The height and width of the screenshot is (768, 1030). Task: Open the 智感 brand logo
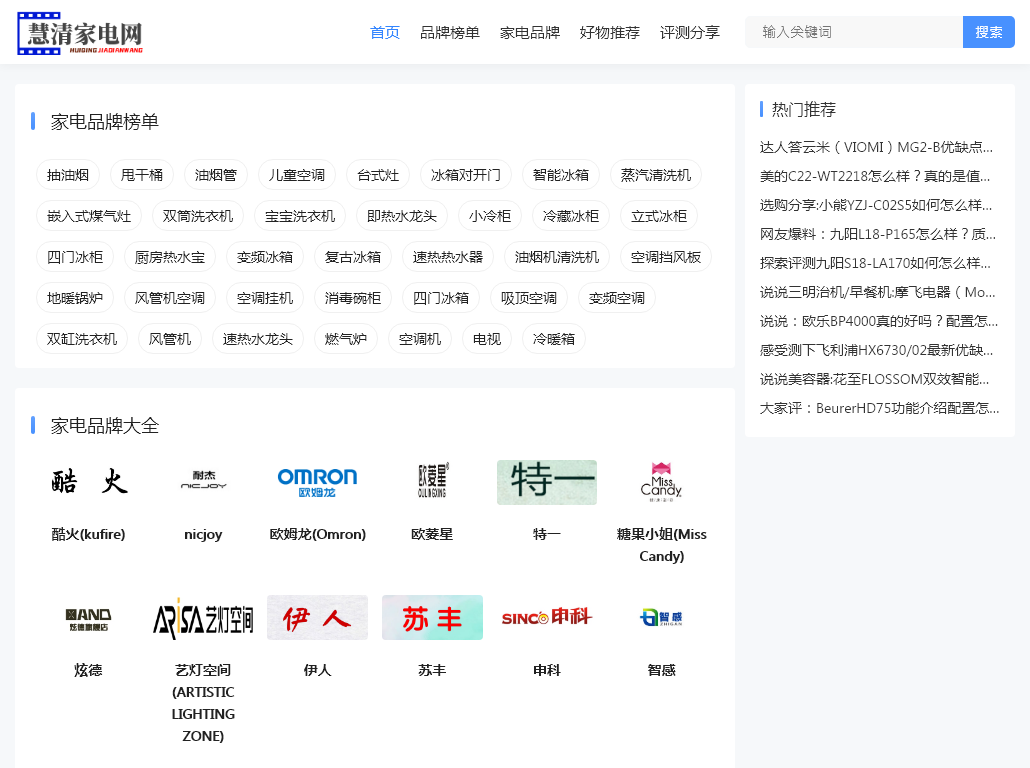[661, 618]
